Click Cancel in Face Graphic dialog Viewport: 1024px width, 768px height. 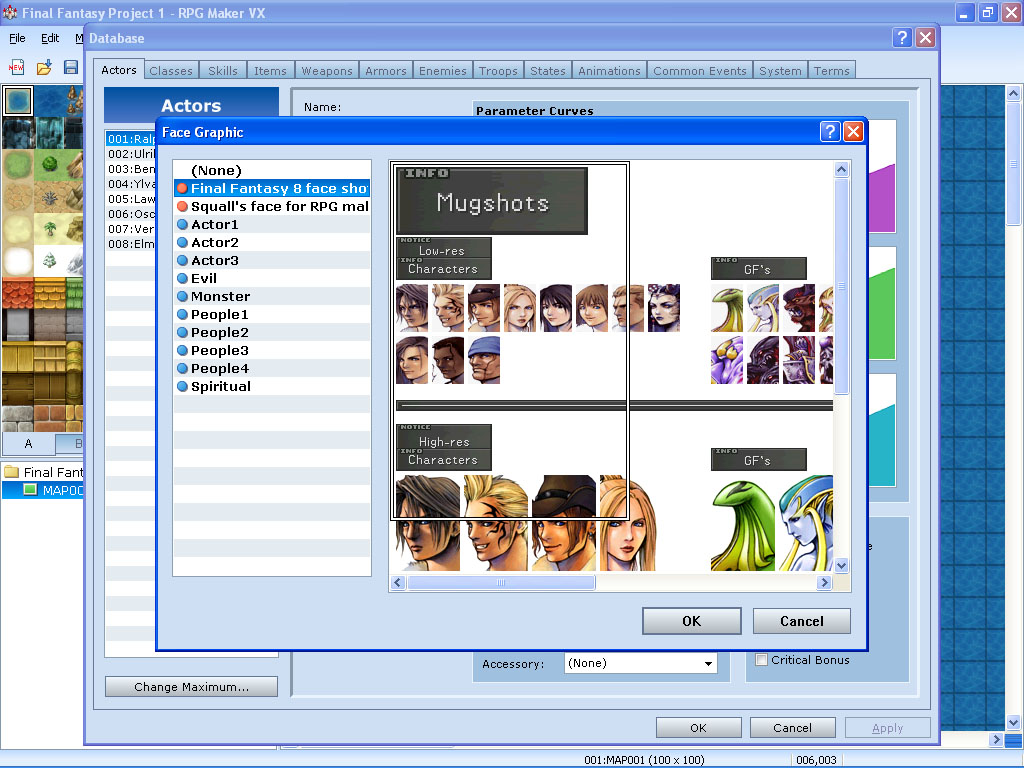pos(801,621)
